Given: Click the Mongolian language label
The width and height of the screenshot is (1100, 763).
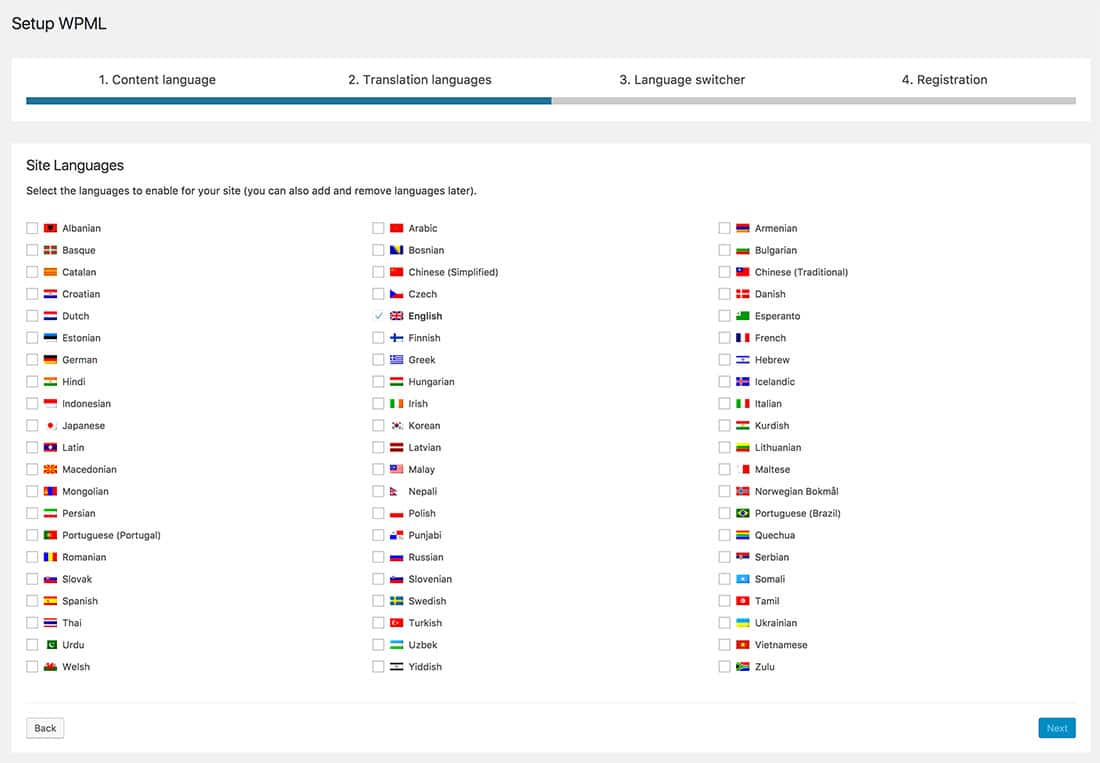Looking at the screenshot, I should (x=85, y=492).
